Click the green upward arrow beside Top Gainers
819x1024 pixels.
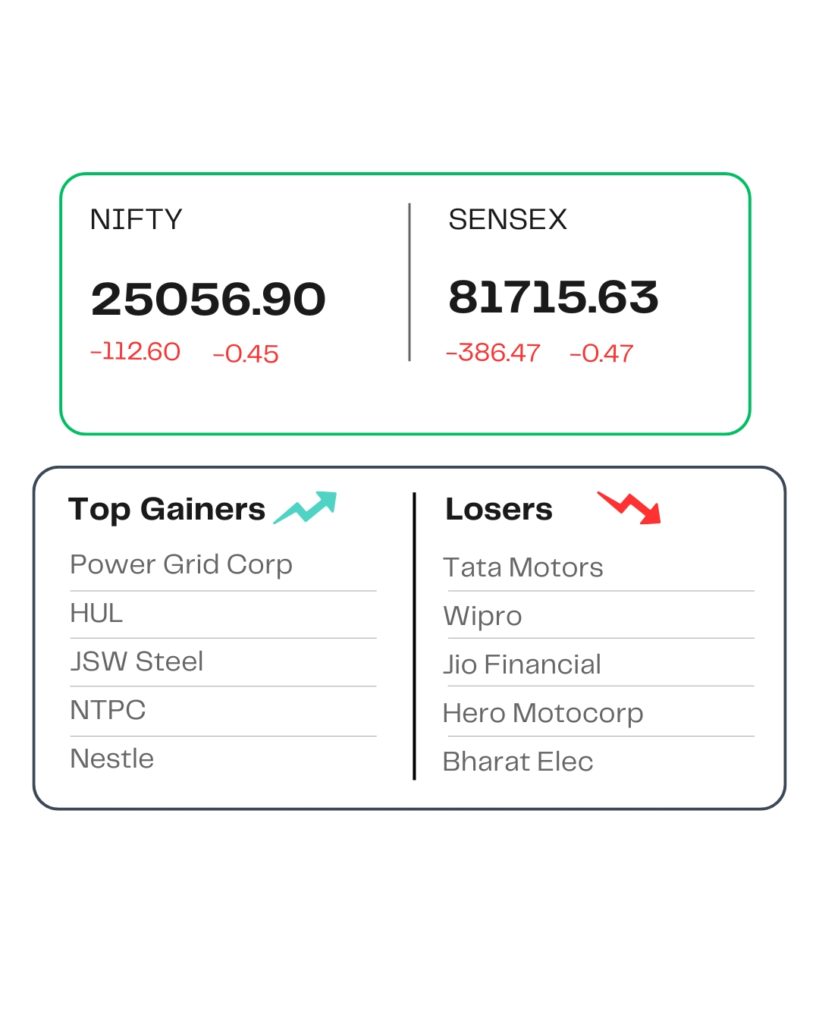pyautogui.click(x=305, y=507)
